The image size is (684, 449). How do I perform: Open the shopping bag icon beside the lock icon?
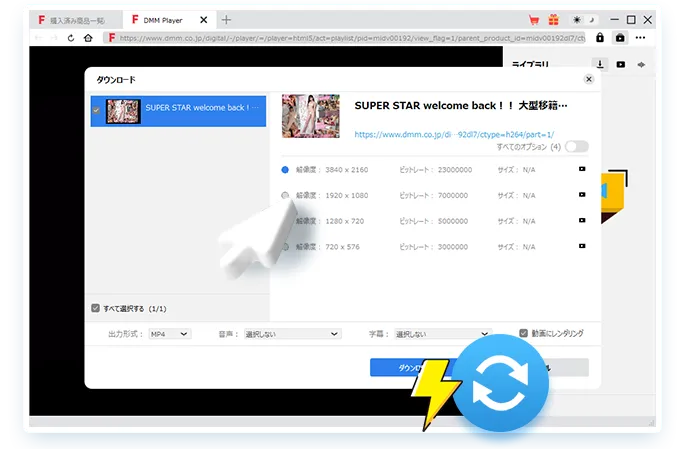pyautogui.click(x=620, y=38)
